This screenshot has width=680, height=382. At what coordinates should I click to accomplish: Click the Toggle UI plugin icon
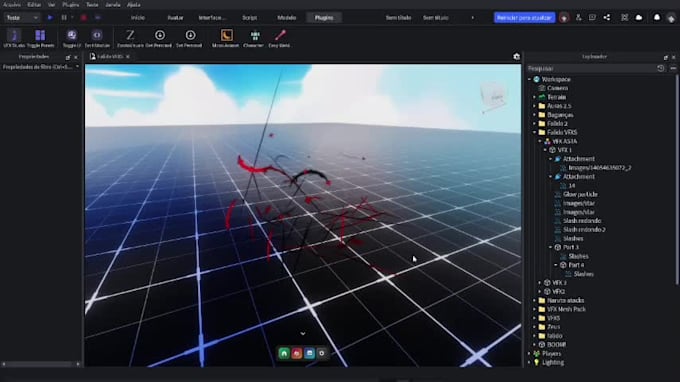click(72, 35)
